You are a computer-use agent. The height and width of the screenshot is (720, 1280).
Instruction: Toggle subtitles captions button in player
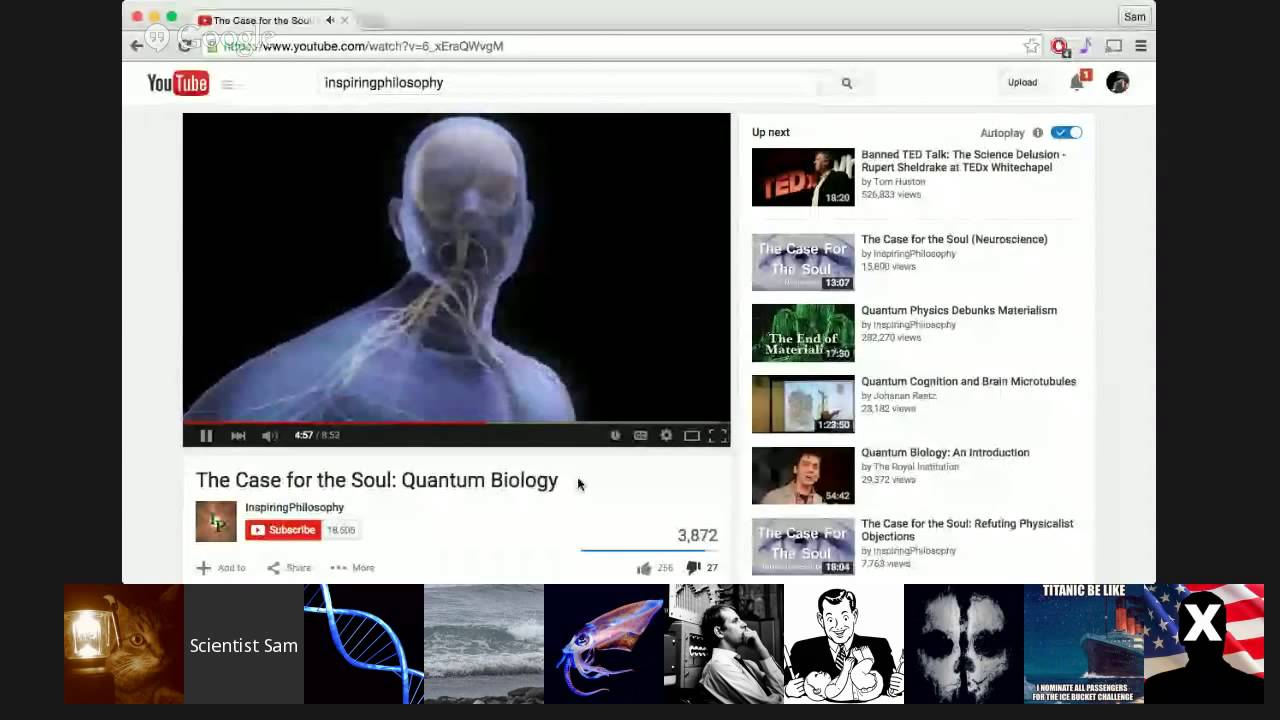point(640,435)
